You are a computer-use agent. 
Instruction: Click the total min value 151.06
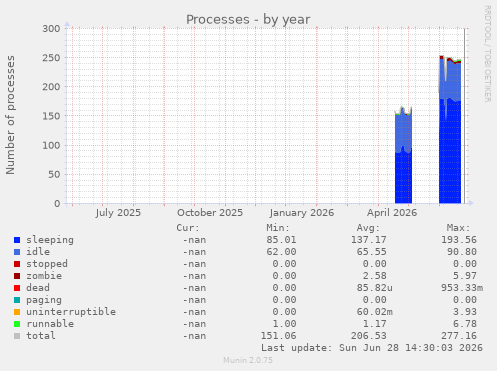pos(278,336)
